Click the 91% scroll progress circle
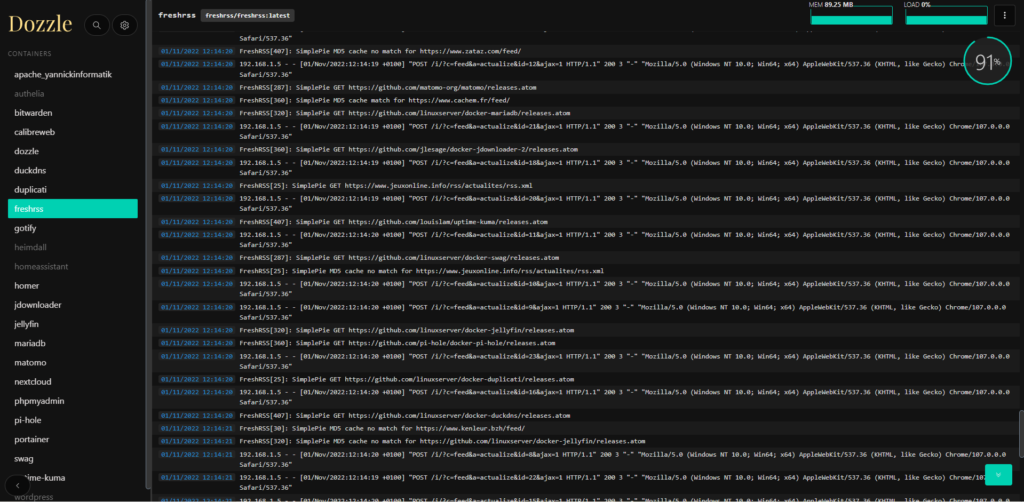The width and height of the screenshot is (1024, 502). tap(988, 62)
